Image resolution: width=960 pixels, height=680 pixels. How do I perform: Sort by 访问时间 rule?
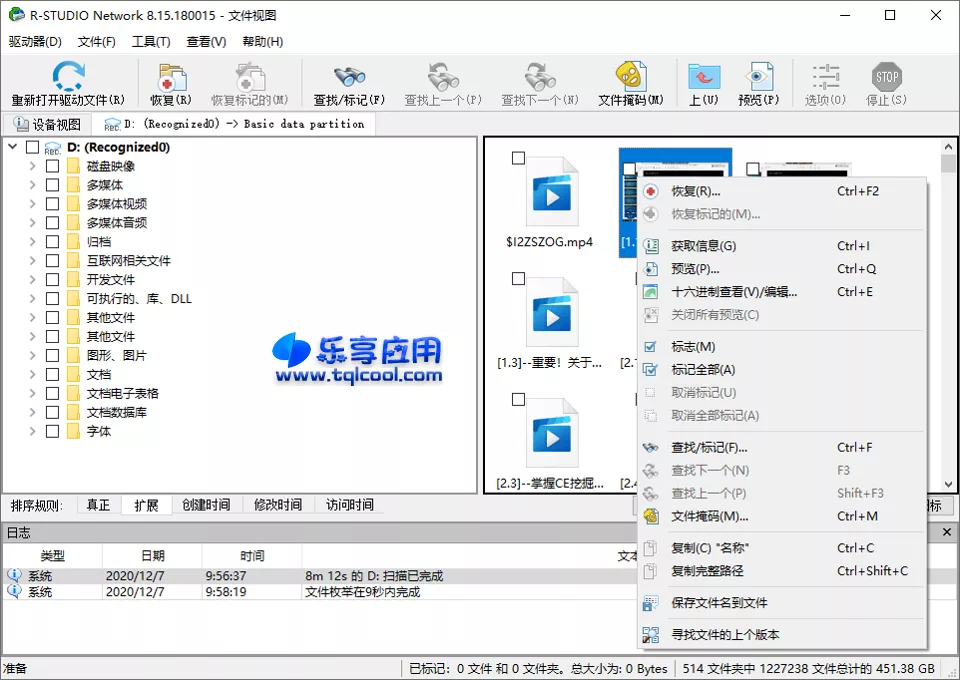coord(350,505)
